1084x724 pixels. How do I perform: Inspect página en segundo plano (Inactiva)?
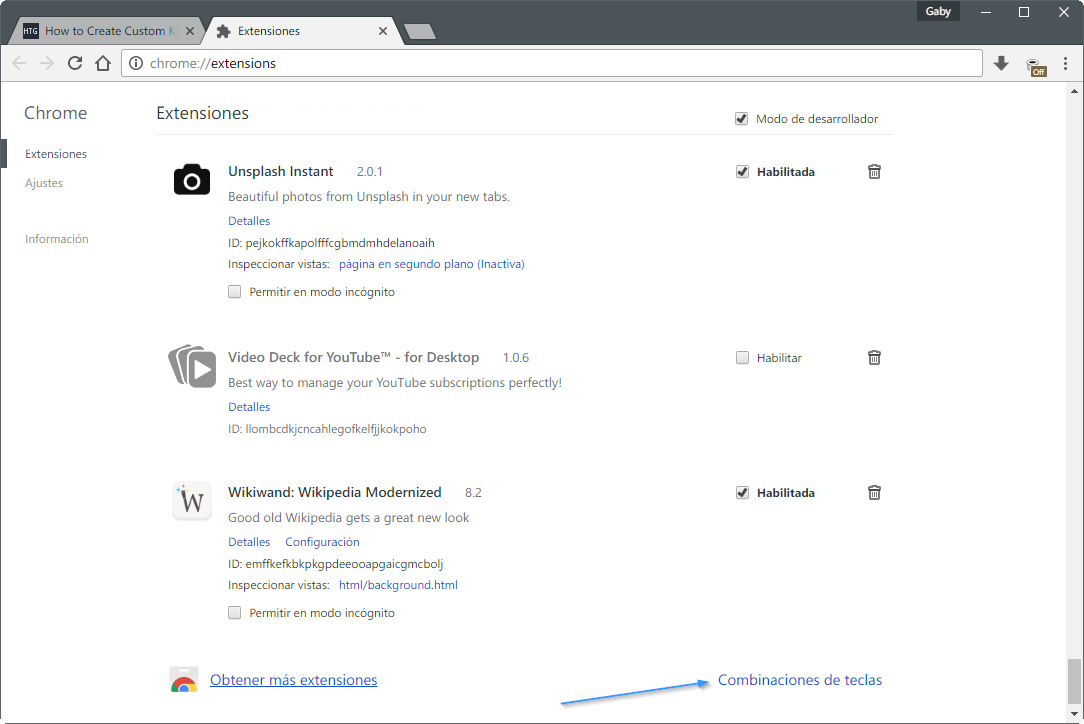(x=431, y=263)
